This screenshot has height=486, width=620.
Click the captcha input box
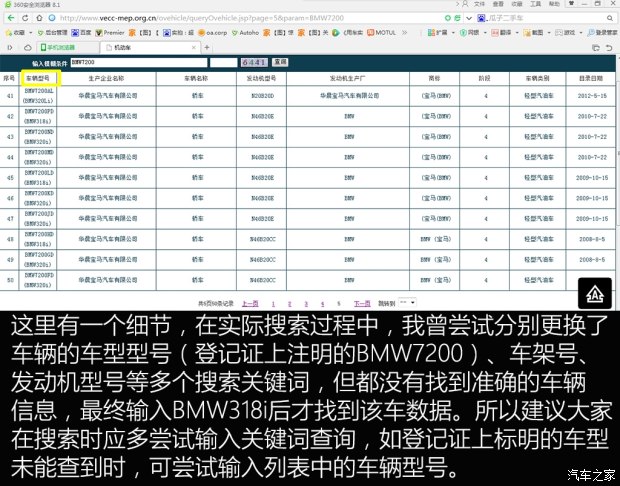pos(223,62)
